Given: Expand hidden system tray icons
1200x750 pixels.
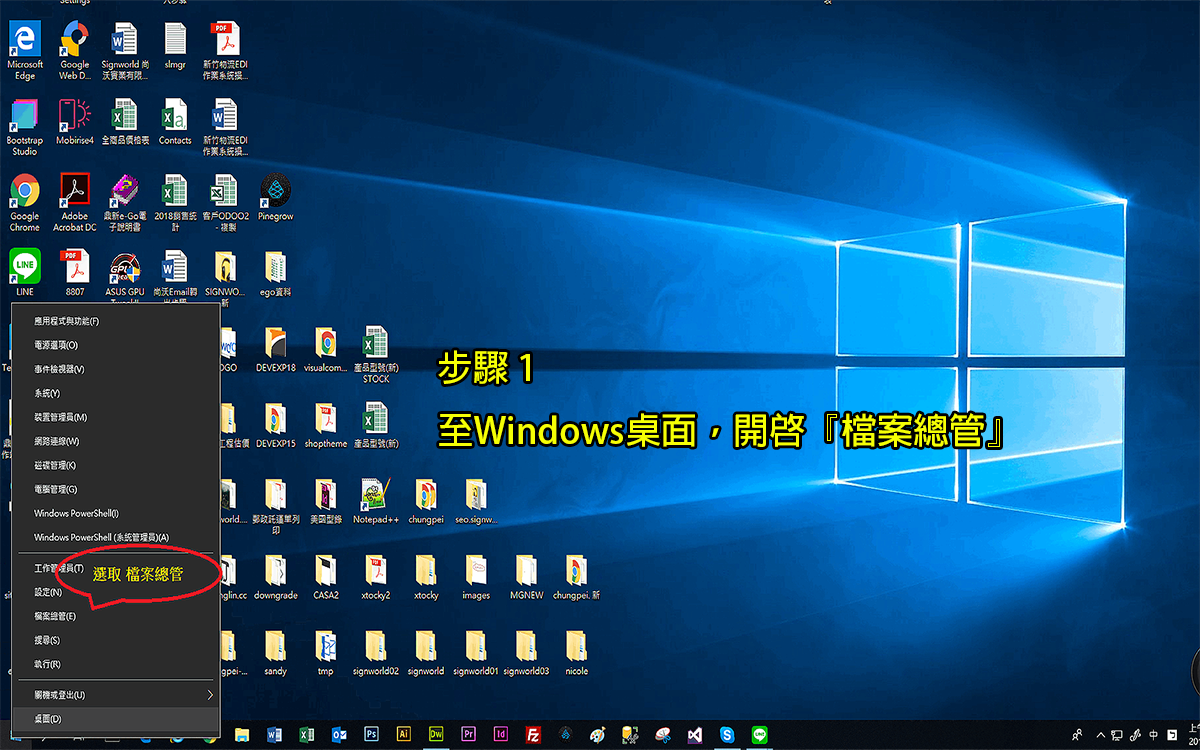Looking at the screenshot, I should point(1101,734).
